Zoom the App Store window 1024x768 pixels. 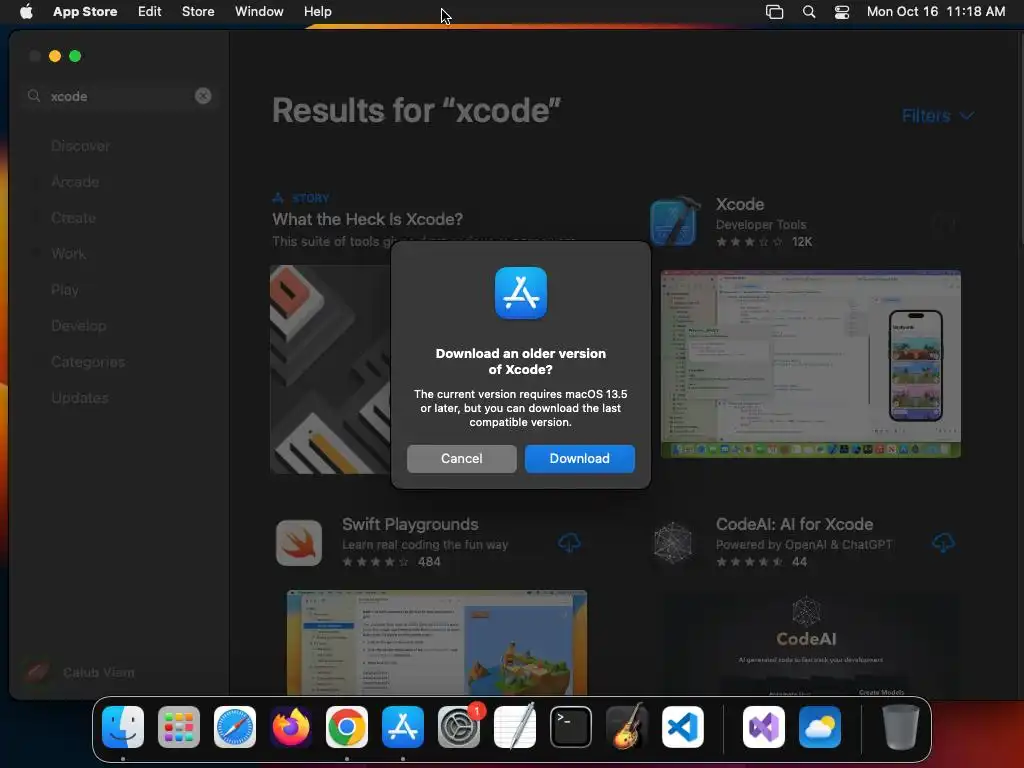(x=75, y=56)
